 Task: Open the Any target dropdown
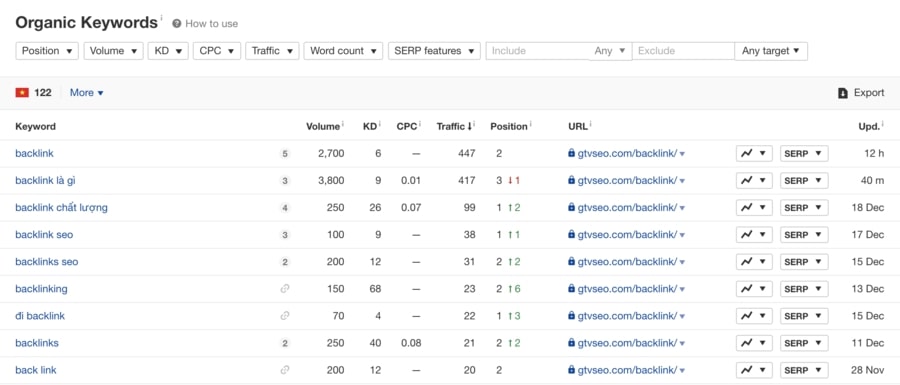pos(771,51)
